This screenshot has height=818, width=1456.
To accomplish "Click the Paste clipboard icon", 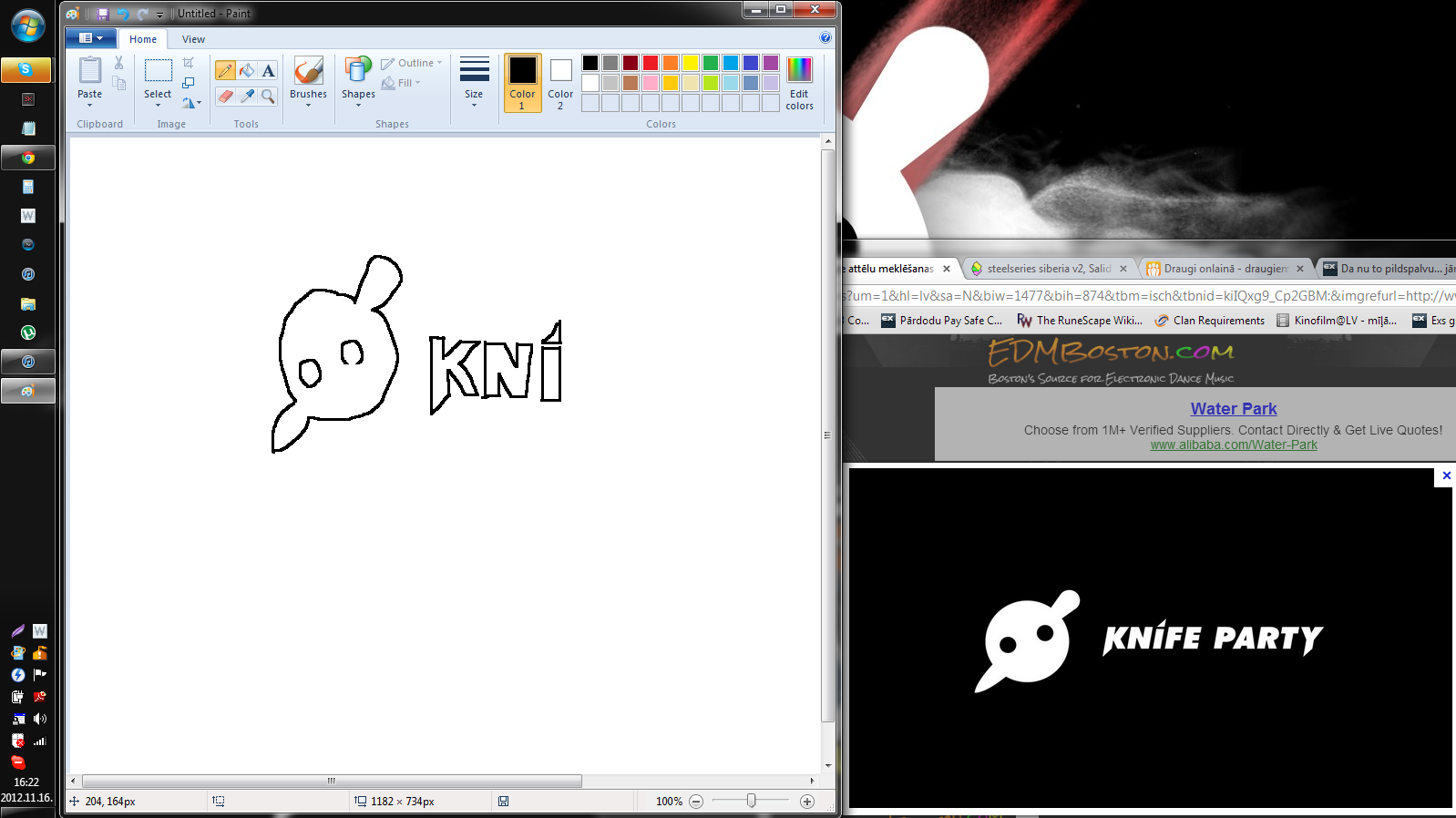I will 90,70.
